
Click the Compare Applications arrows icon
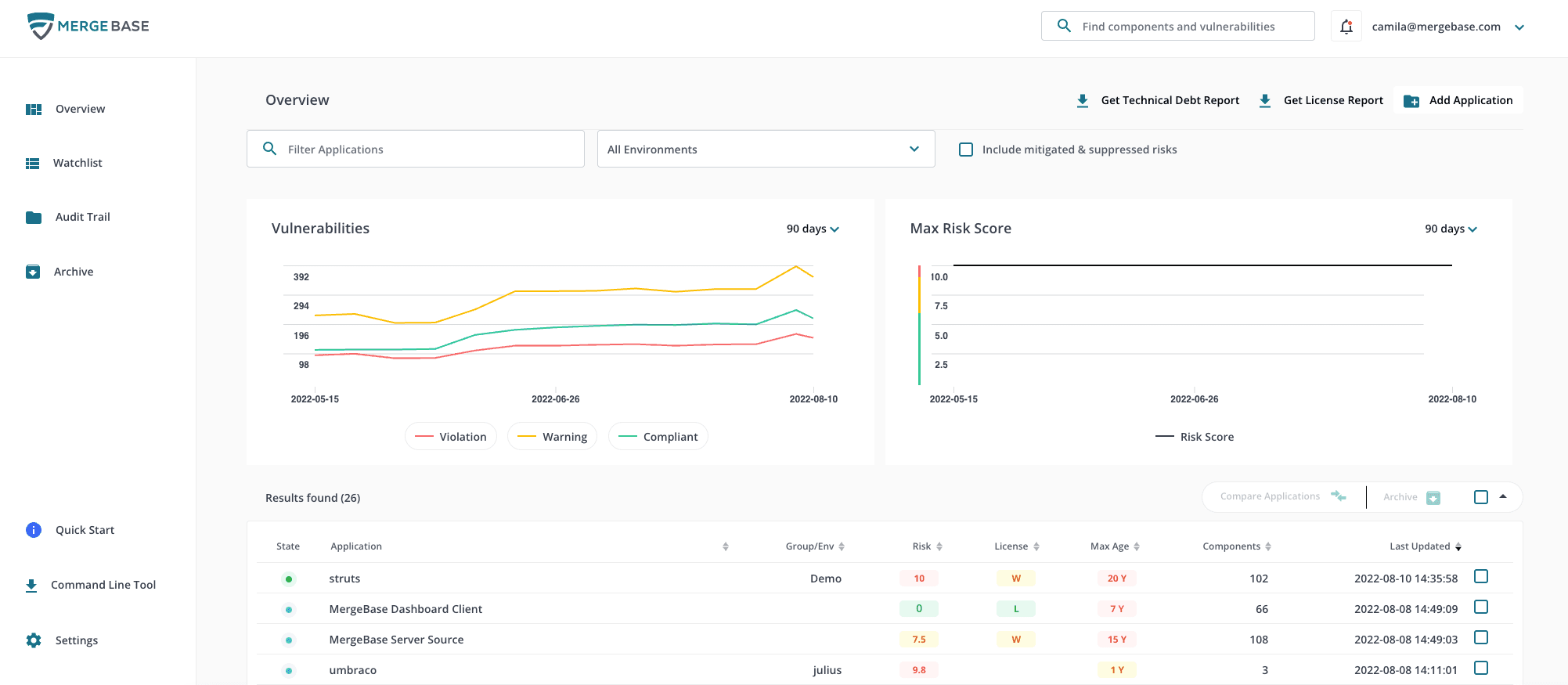pos(1339,496)
